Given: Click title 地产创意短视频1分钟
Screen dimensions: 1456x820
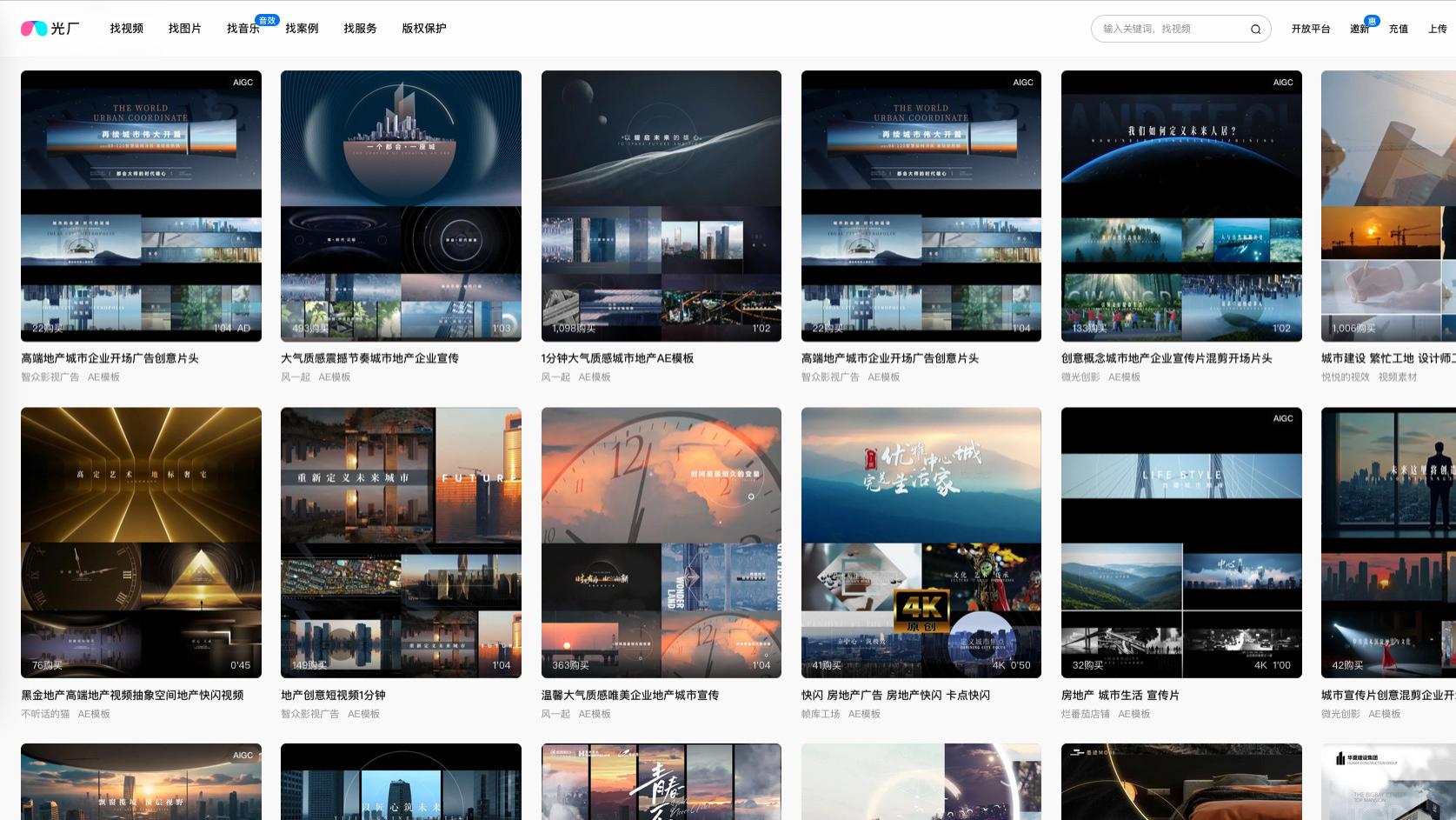Looking at the screenshot, I should pyautogui.click(x=333, y=695).
